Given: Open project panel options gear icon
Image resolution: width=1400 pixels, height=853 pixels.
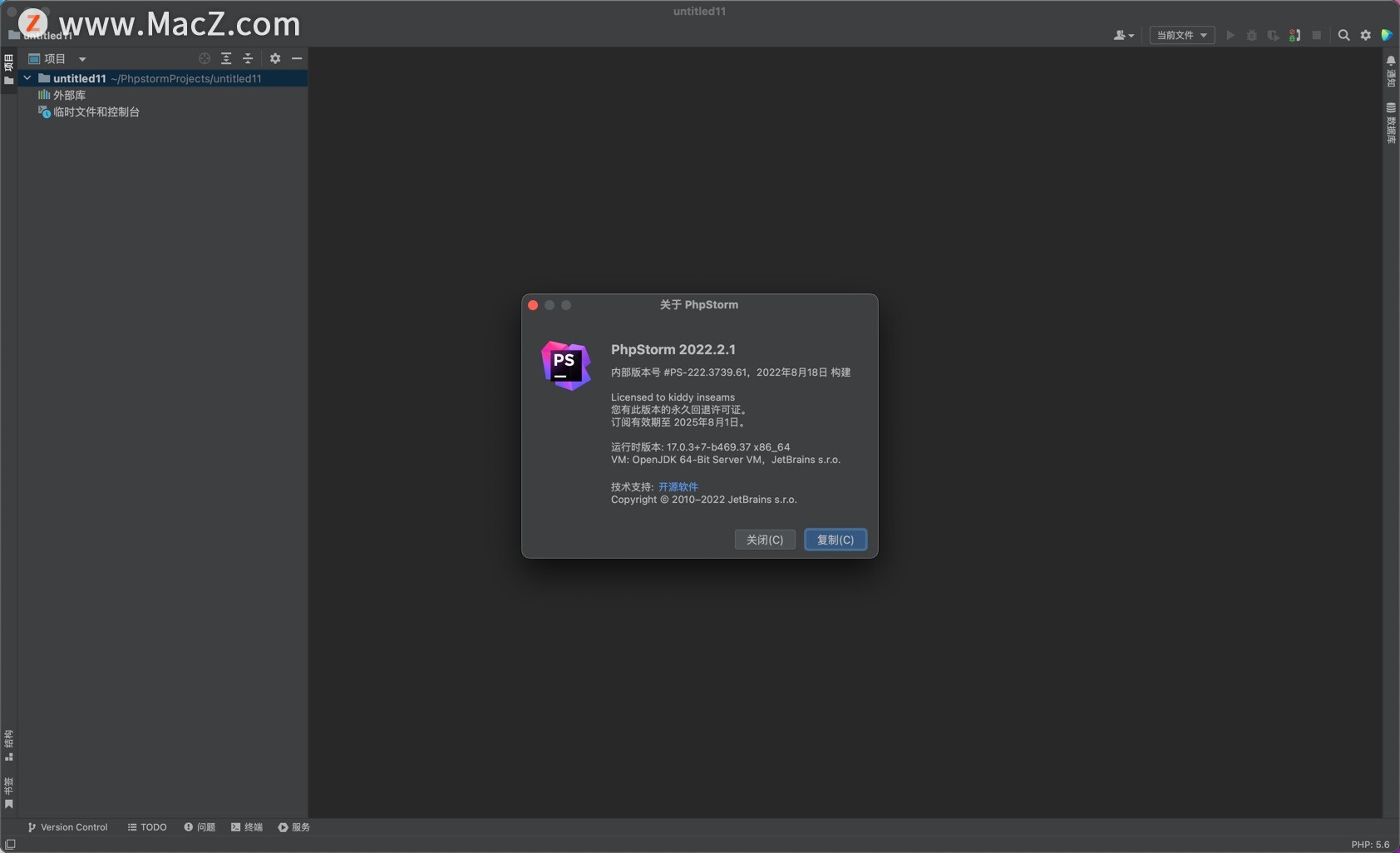Looking at the screenshot, I should 275,59.
